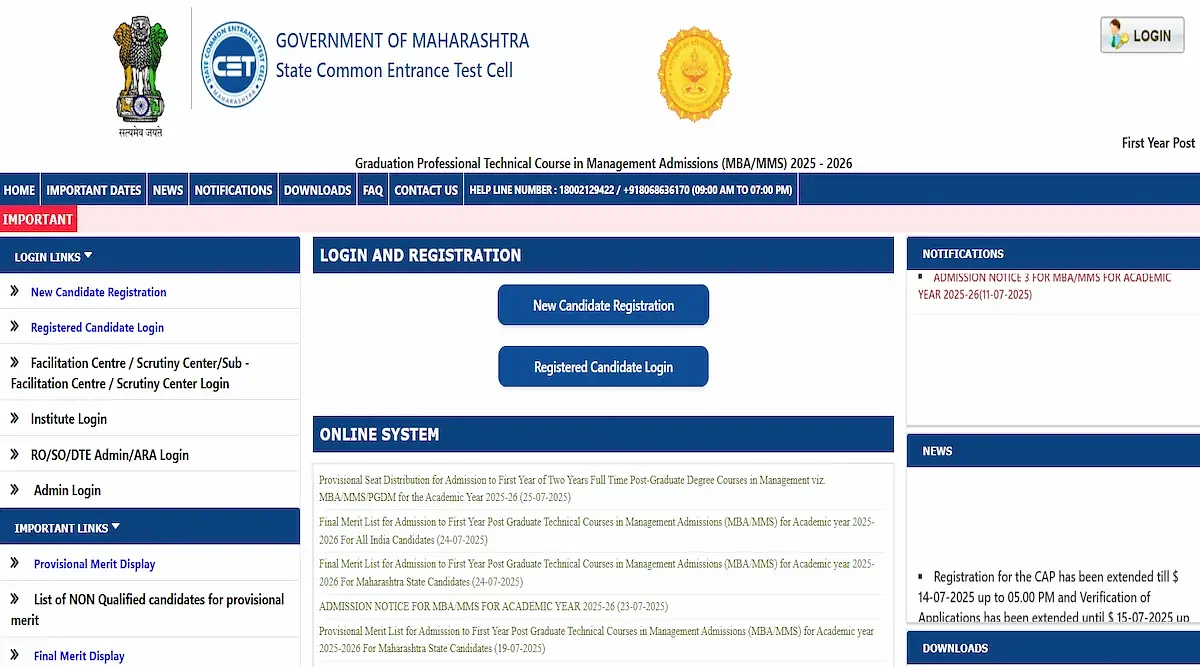
Task: Click chevron icon beside Institute Login
Action: point(15,418)
